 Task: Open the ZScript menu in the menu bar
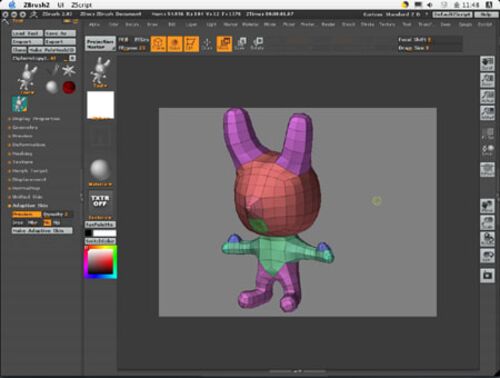(82, 5)
